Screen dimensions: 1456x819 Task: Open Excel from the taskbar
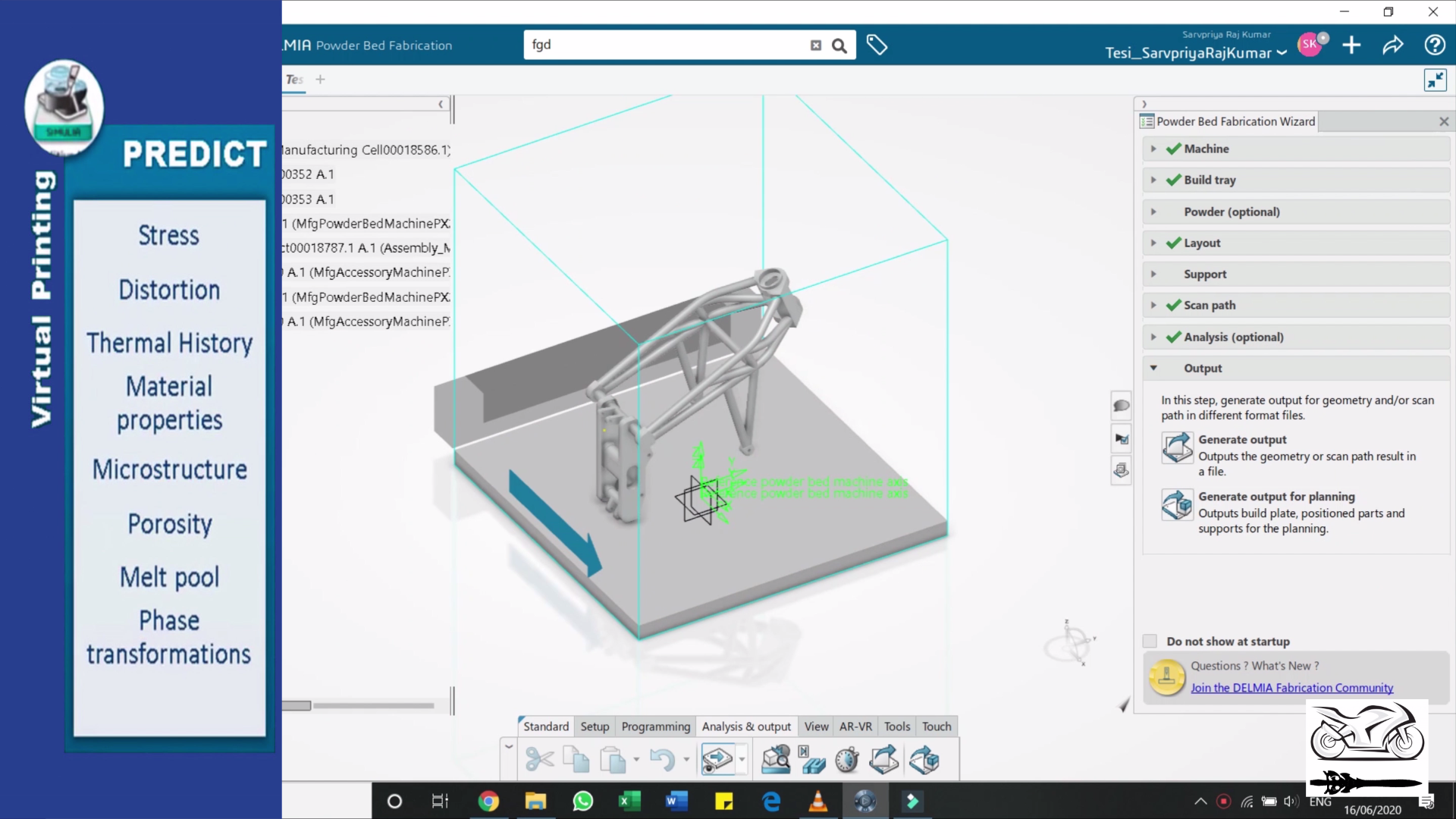tap(629, 801)
